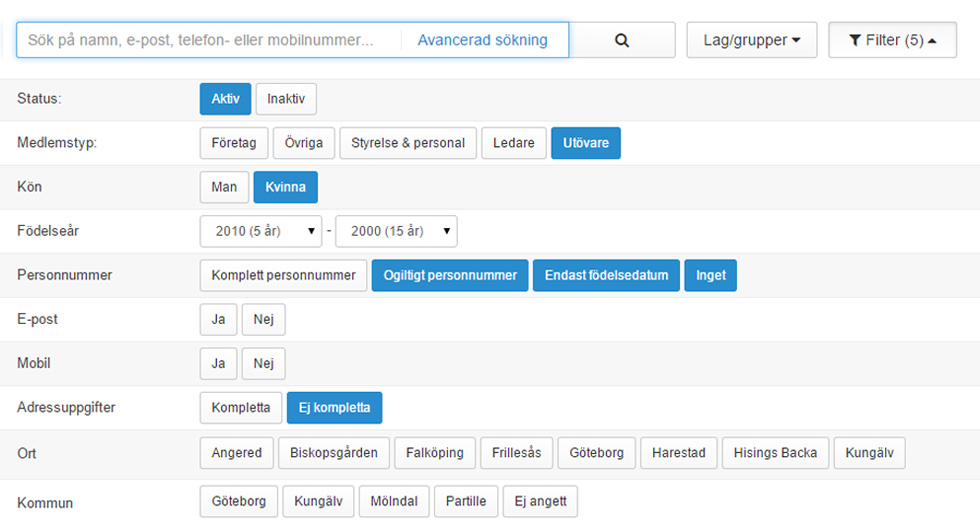
Task: Select Företag member type
Action: pyautogui.click(x=234, y=143)
